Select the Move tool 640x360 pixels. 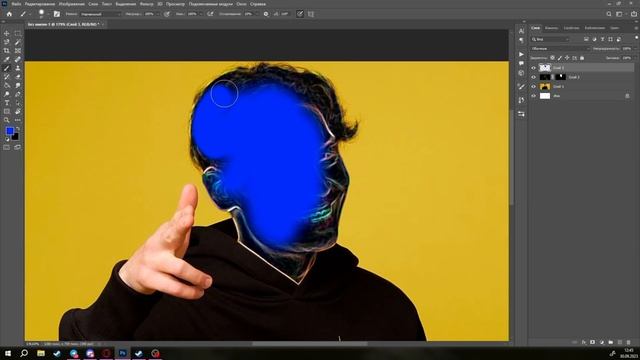(x=7, y=33)
